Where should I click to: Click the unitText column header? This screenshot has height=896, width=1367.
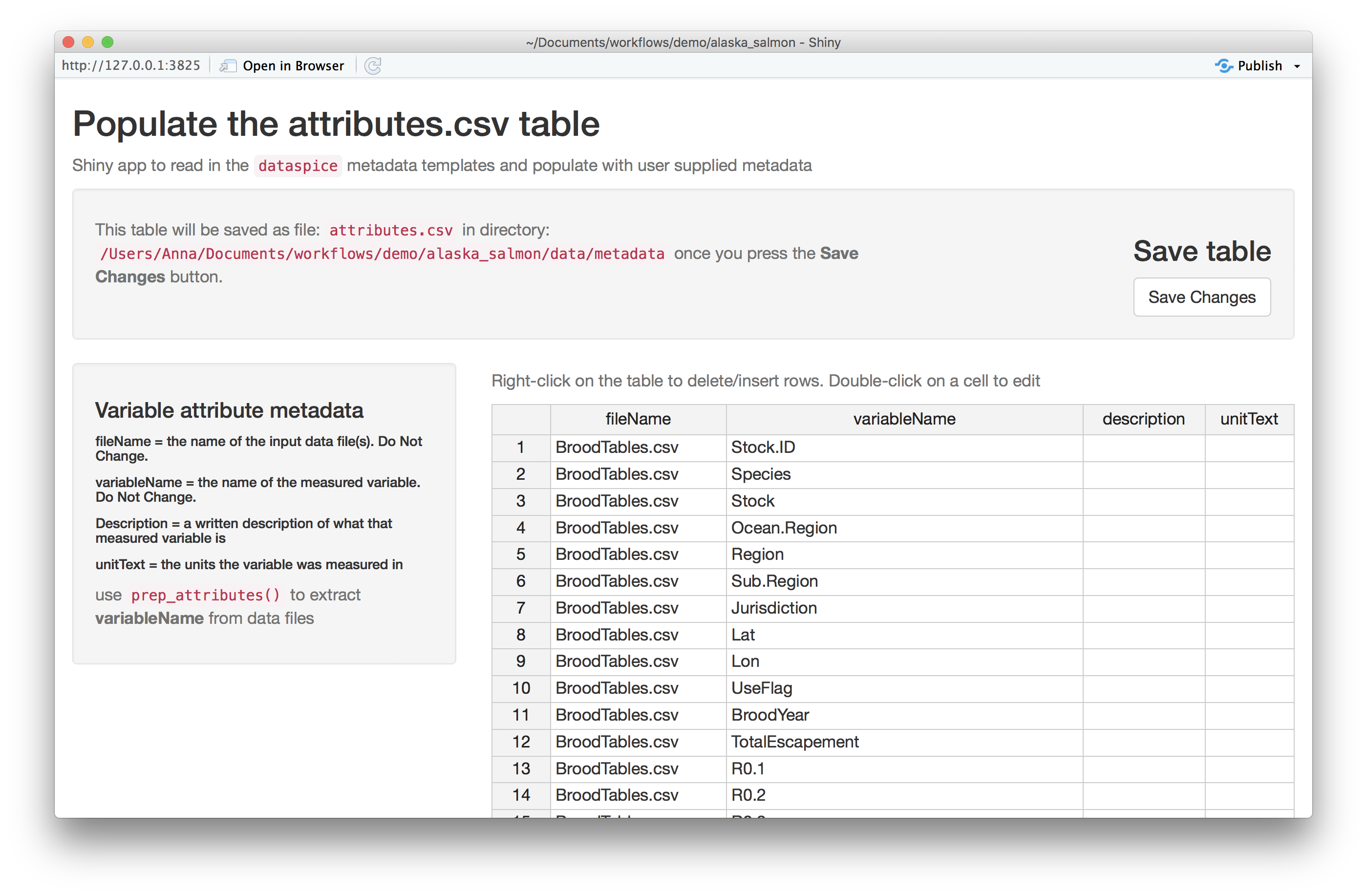[x=1249, y=419]
